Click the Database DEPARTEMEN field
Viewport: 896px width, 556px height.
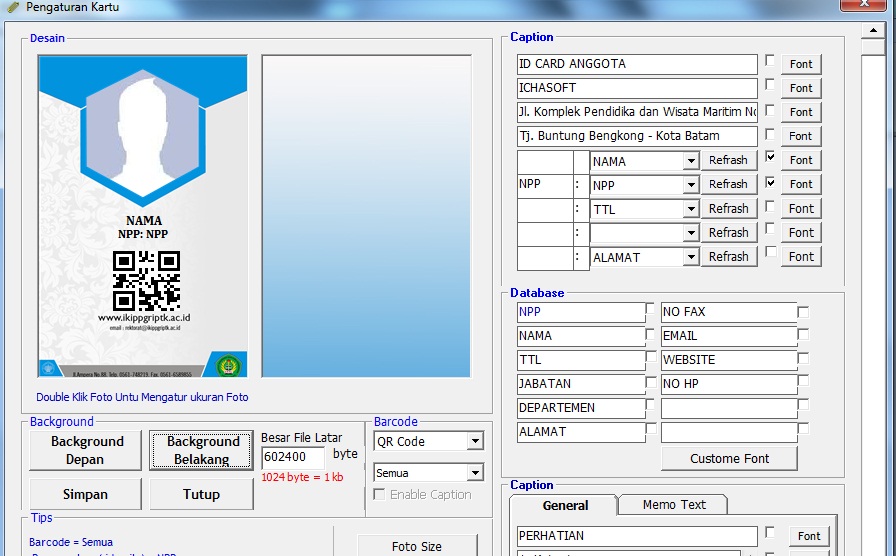[581, 408]
